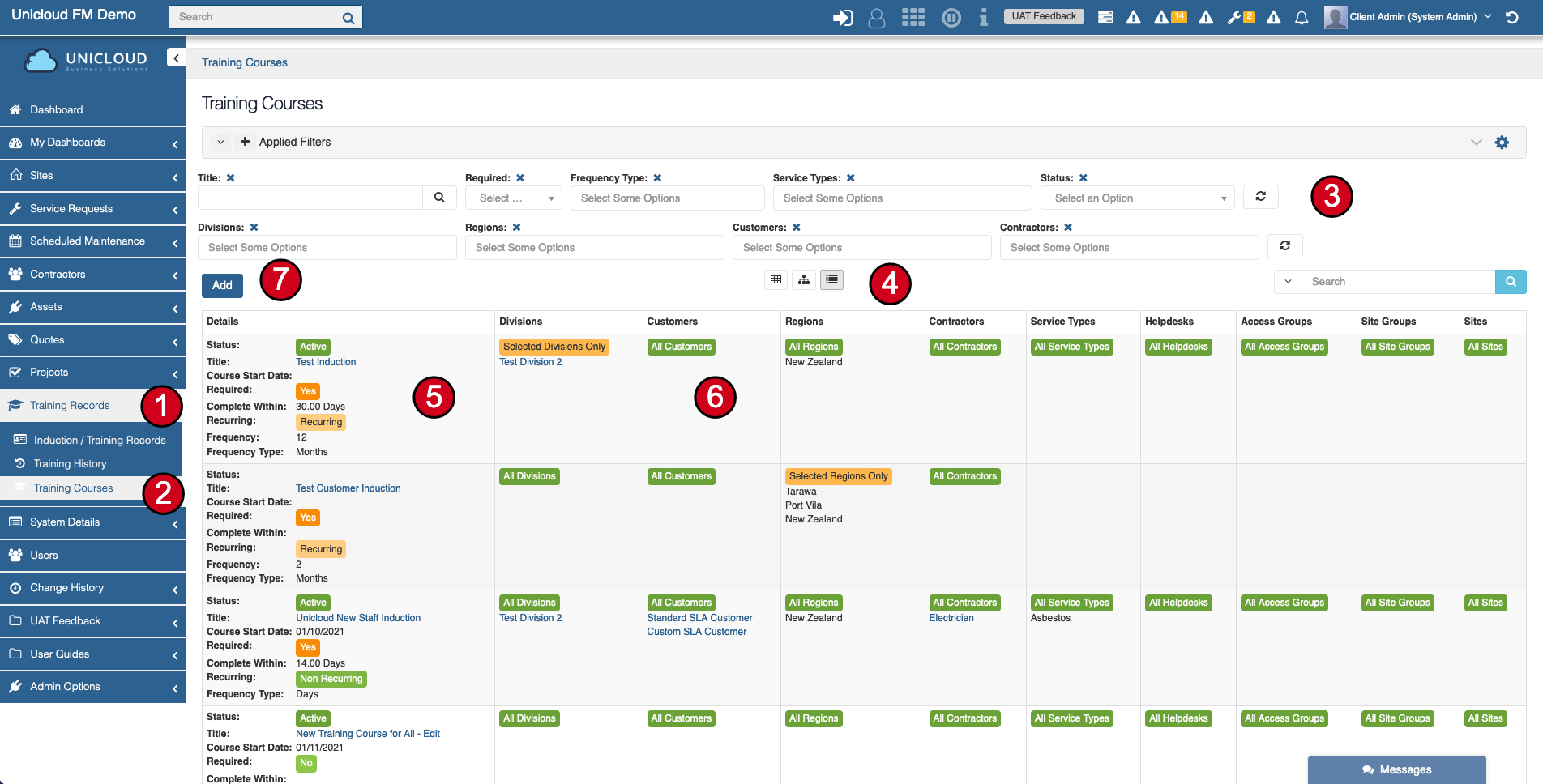Screen dimensions: 1543x784
Task: Open Test Customer Induction course link
Action: [348, 488]
